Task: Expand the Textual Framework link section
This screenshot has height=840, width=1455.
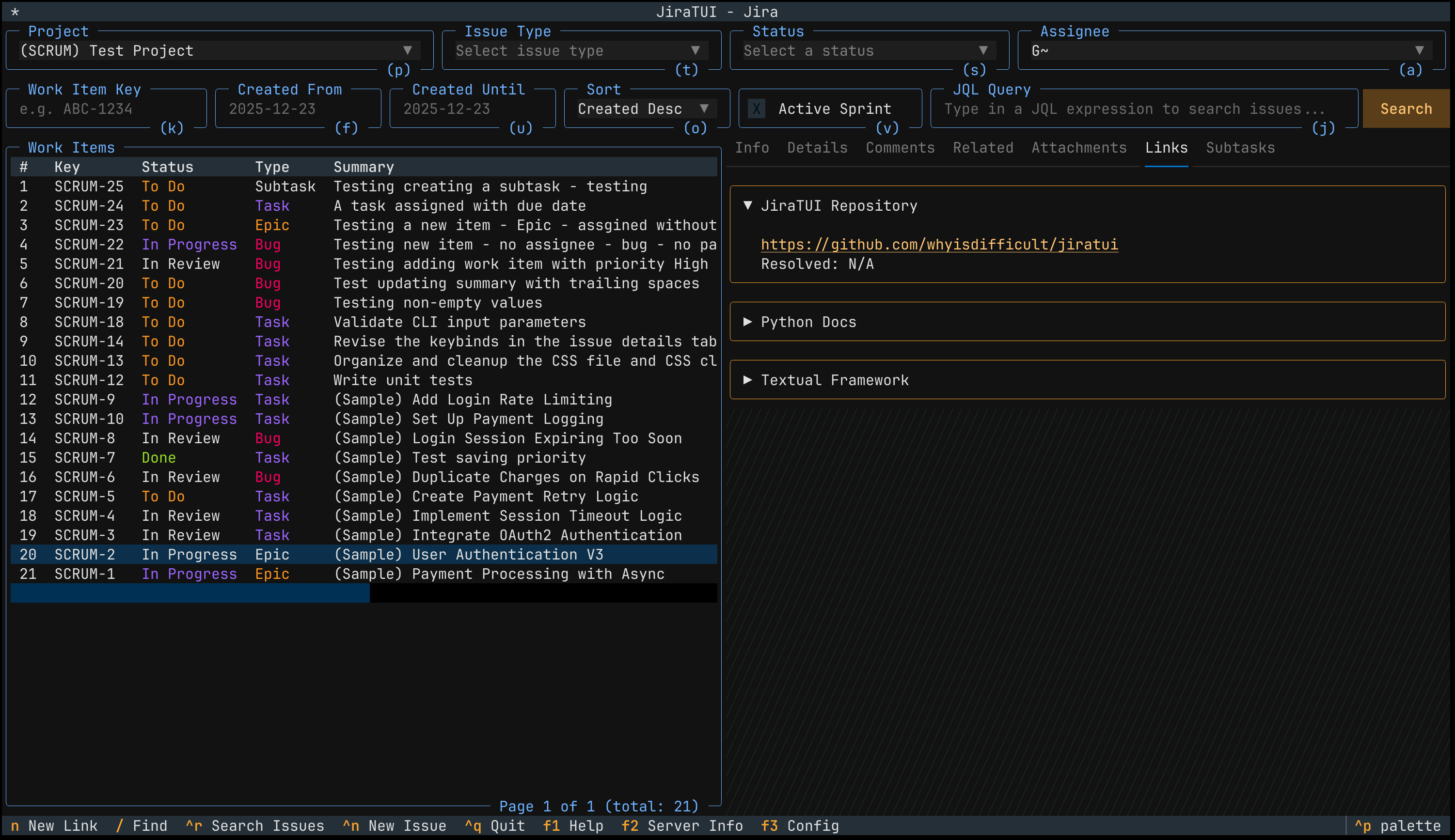Action: pos(826,380)
